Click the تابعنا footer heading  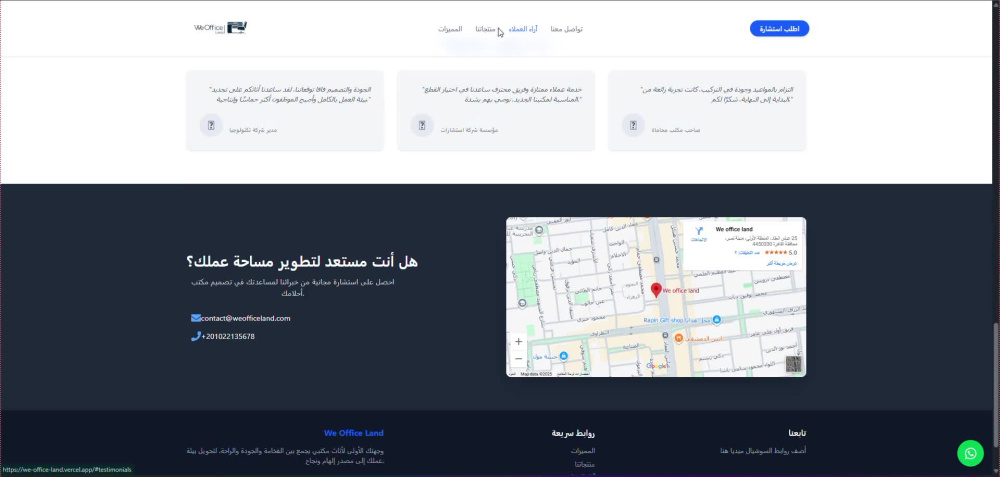click(x=797, y=433)
